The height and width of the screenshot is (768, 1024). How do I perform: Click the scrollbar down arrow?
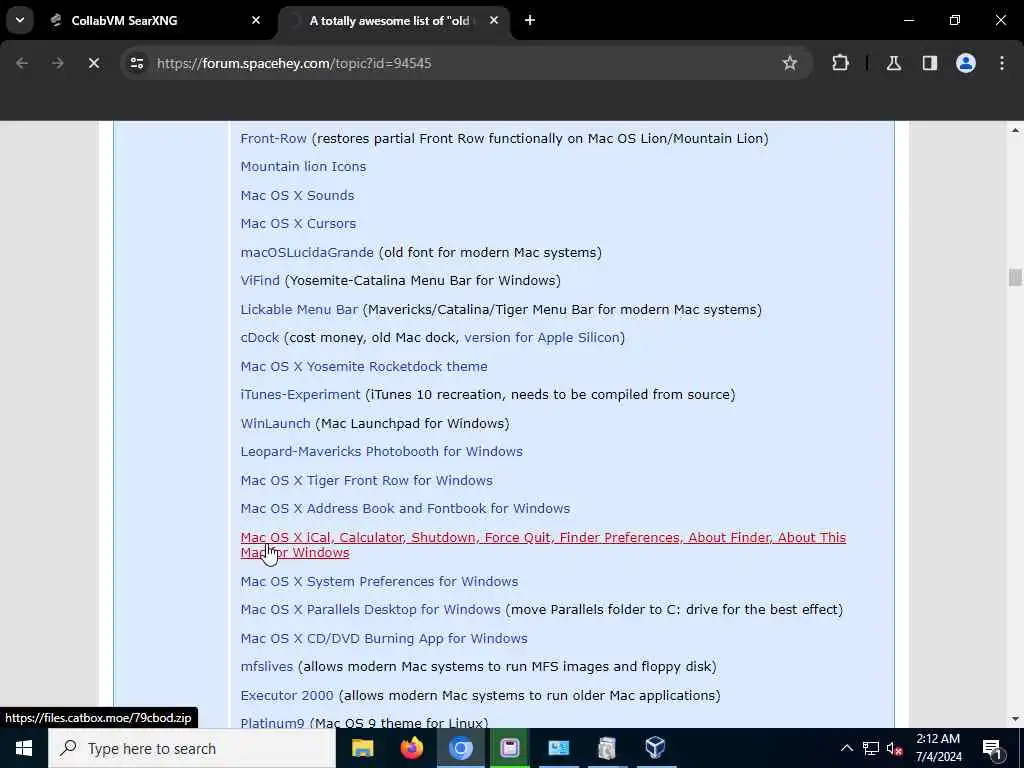click(1015, 719)
